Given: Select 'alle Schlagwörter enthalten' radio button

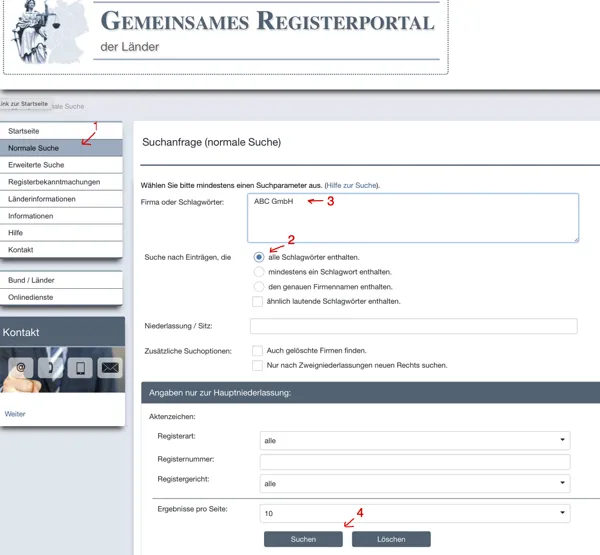Looking at the screenshot, I should (260, 257).
